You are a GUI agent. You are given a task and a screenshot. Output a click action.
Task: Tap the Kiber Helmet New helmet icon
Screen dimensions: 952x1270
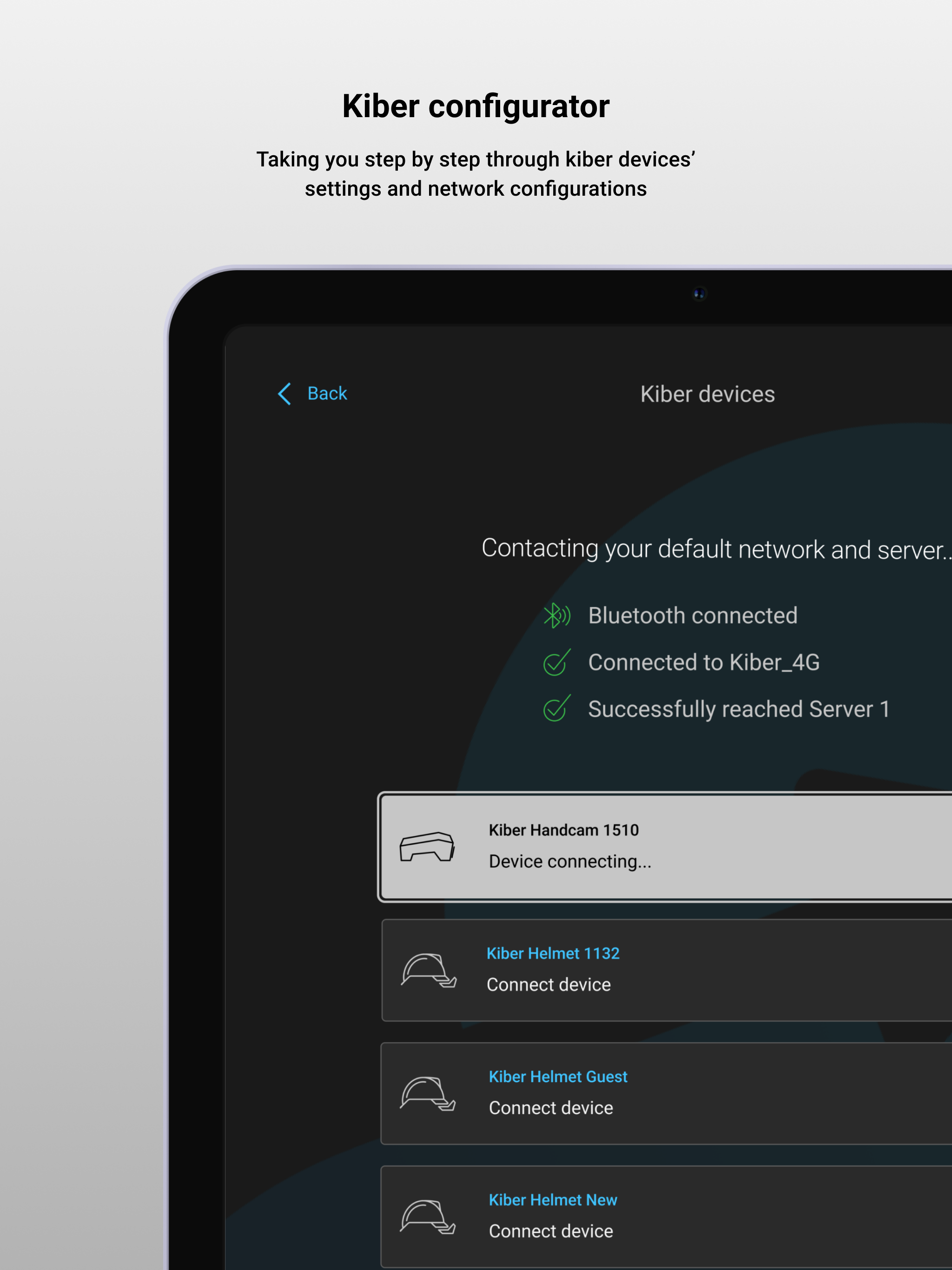coord(428,1217)
